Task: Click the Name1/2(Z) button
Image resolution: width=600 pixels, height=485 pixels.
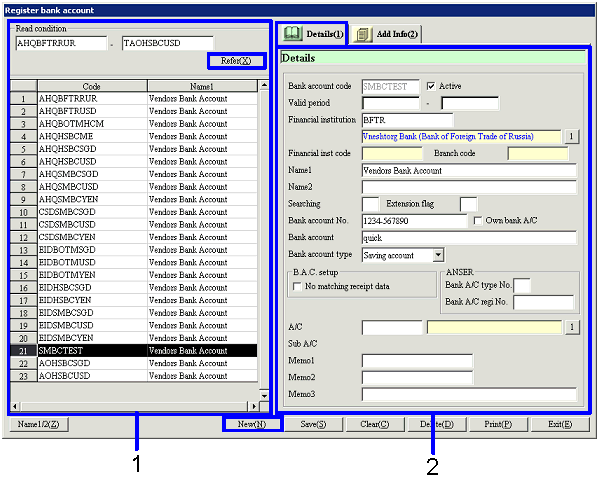Action: [x=38, y=424]
